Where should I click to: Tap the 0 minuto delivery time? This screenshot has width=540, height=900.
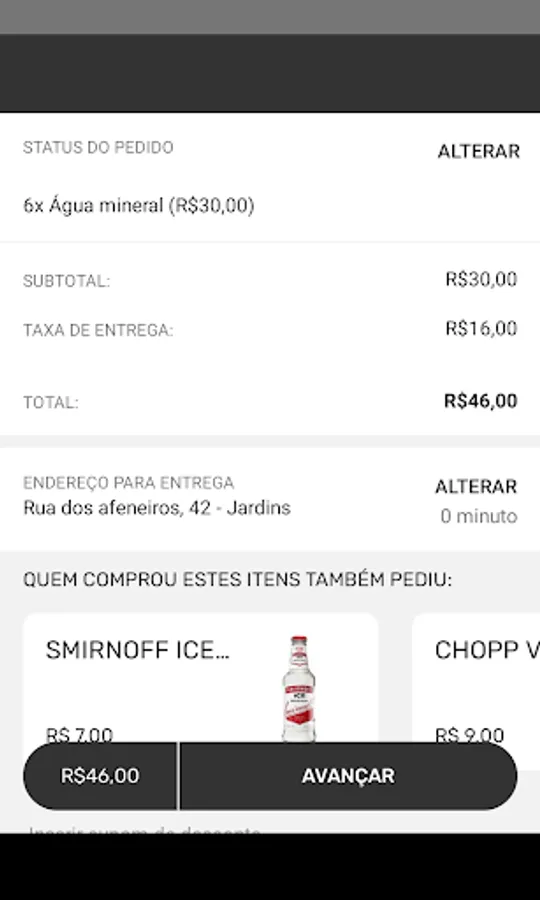tap(479, 517)
